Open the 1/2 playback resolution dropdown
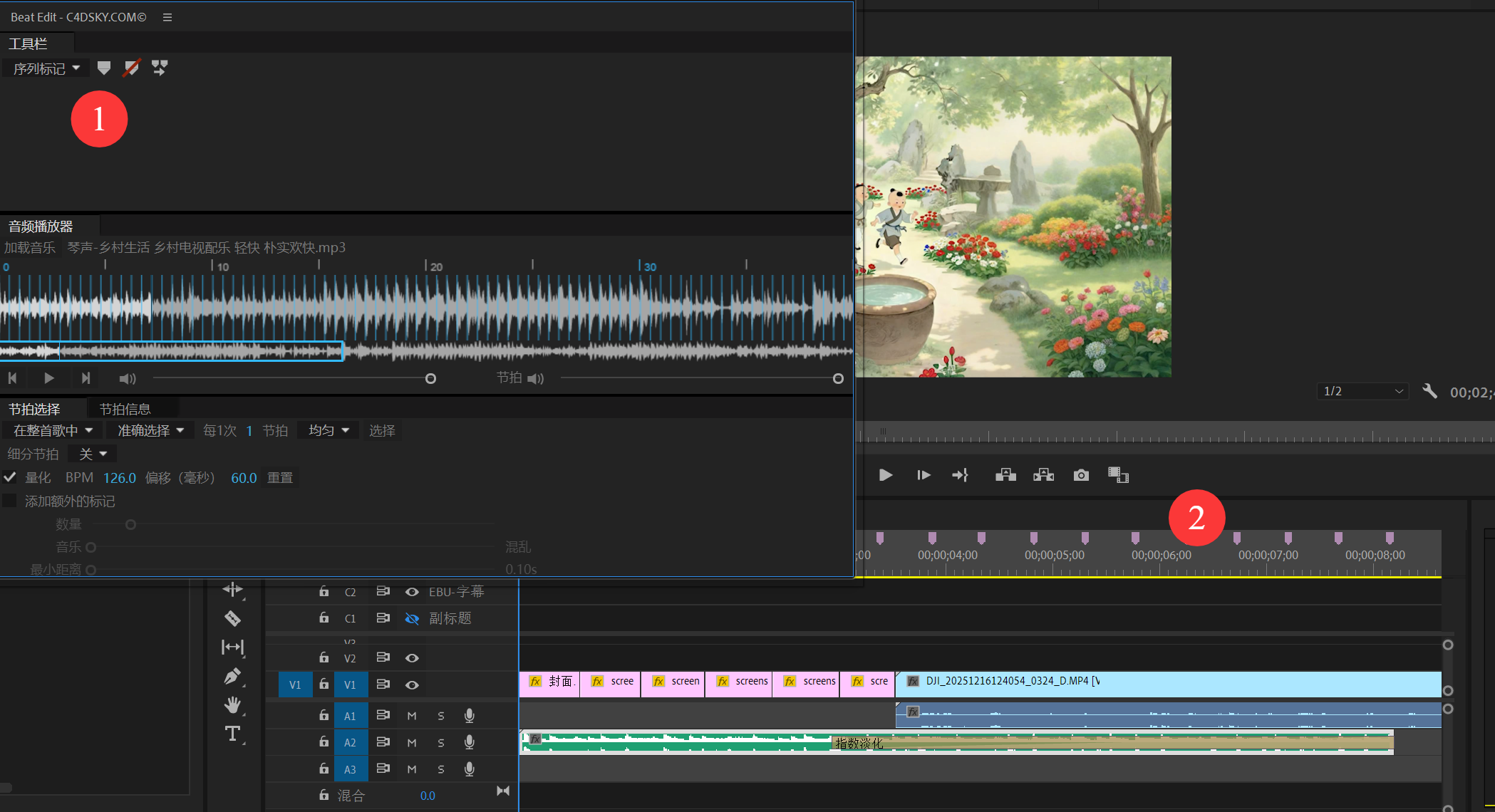 click(1362, 391)
